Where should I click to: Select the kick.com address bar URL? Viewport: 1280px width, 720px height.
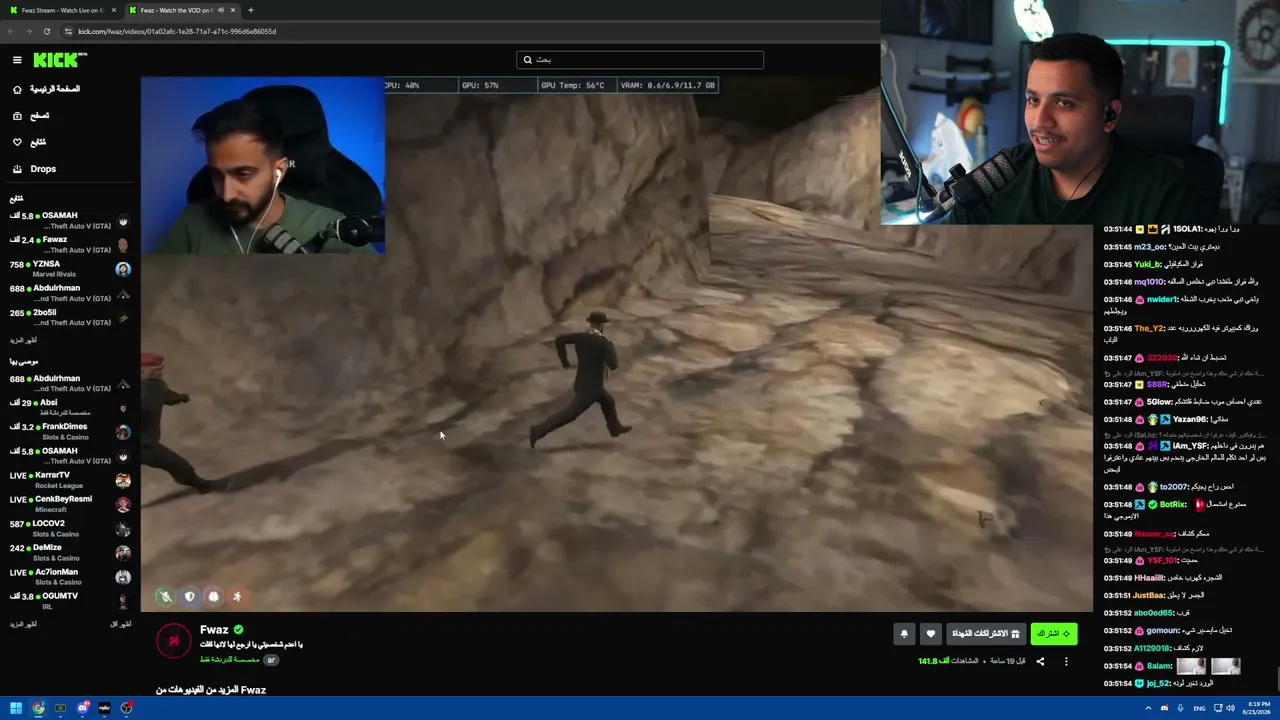coord(177,31)
